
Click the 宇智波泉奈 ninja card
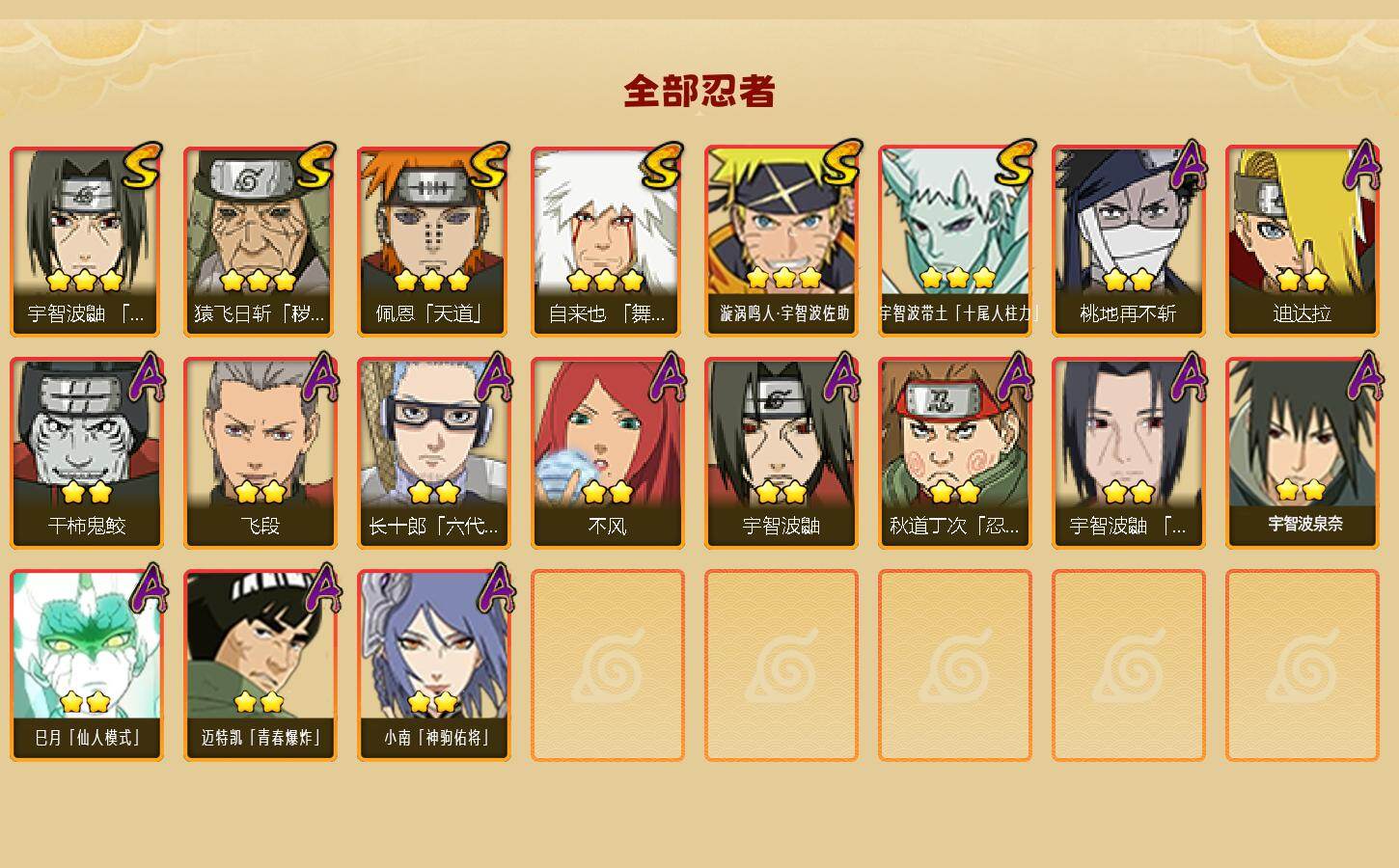[1302, 453]
